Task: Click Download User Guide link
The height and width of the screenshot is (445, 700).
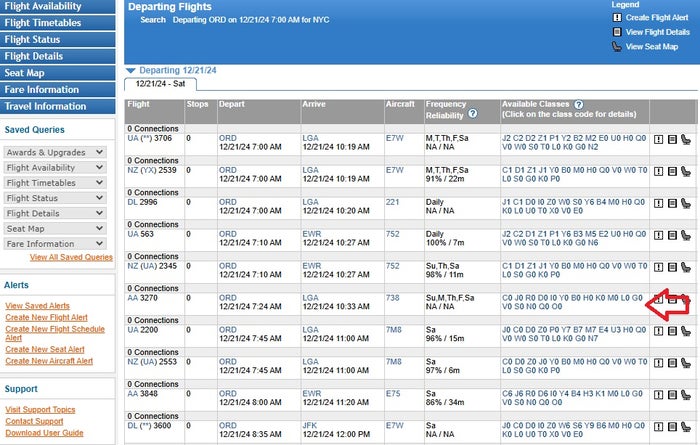Action: coord(44,433)
